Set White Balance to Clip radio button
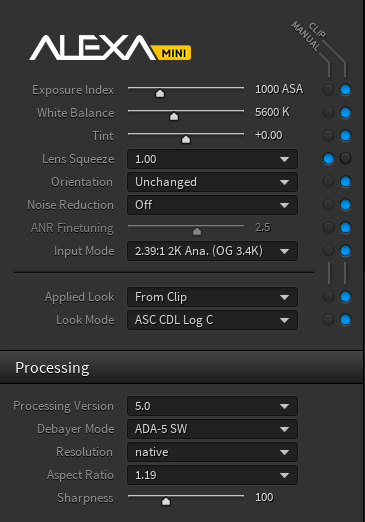 click(345, 112)
